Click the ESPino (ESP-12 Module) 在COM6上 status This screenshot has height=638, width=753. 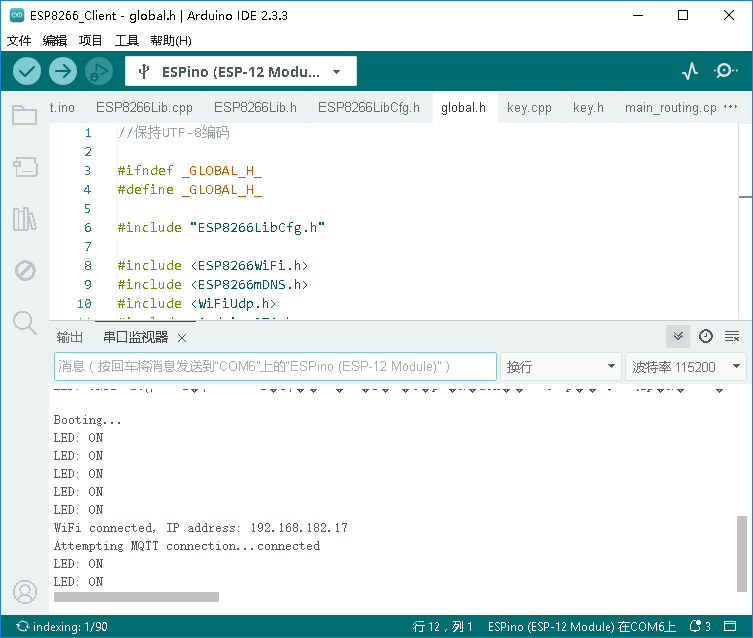pyautogui.click(x=582, y=626)
